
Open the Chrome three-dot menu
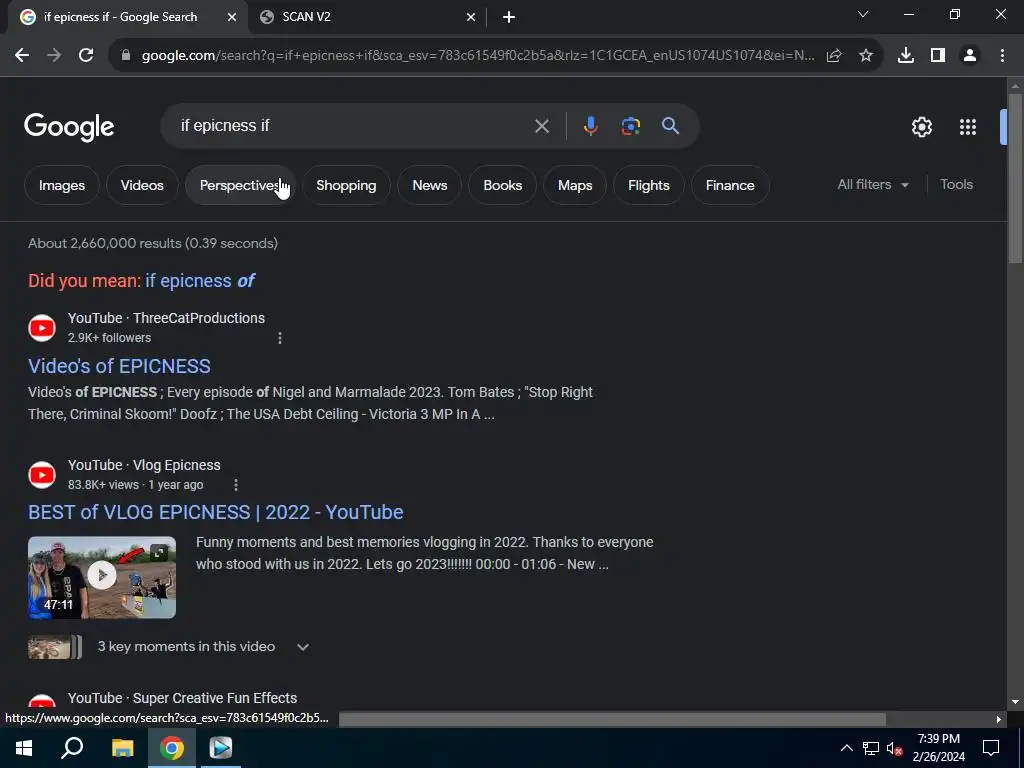1002,56
